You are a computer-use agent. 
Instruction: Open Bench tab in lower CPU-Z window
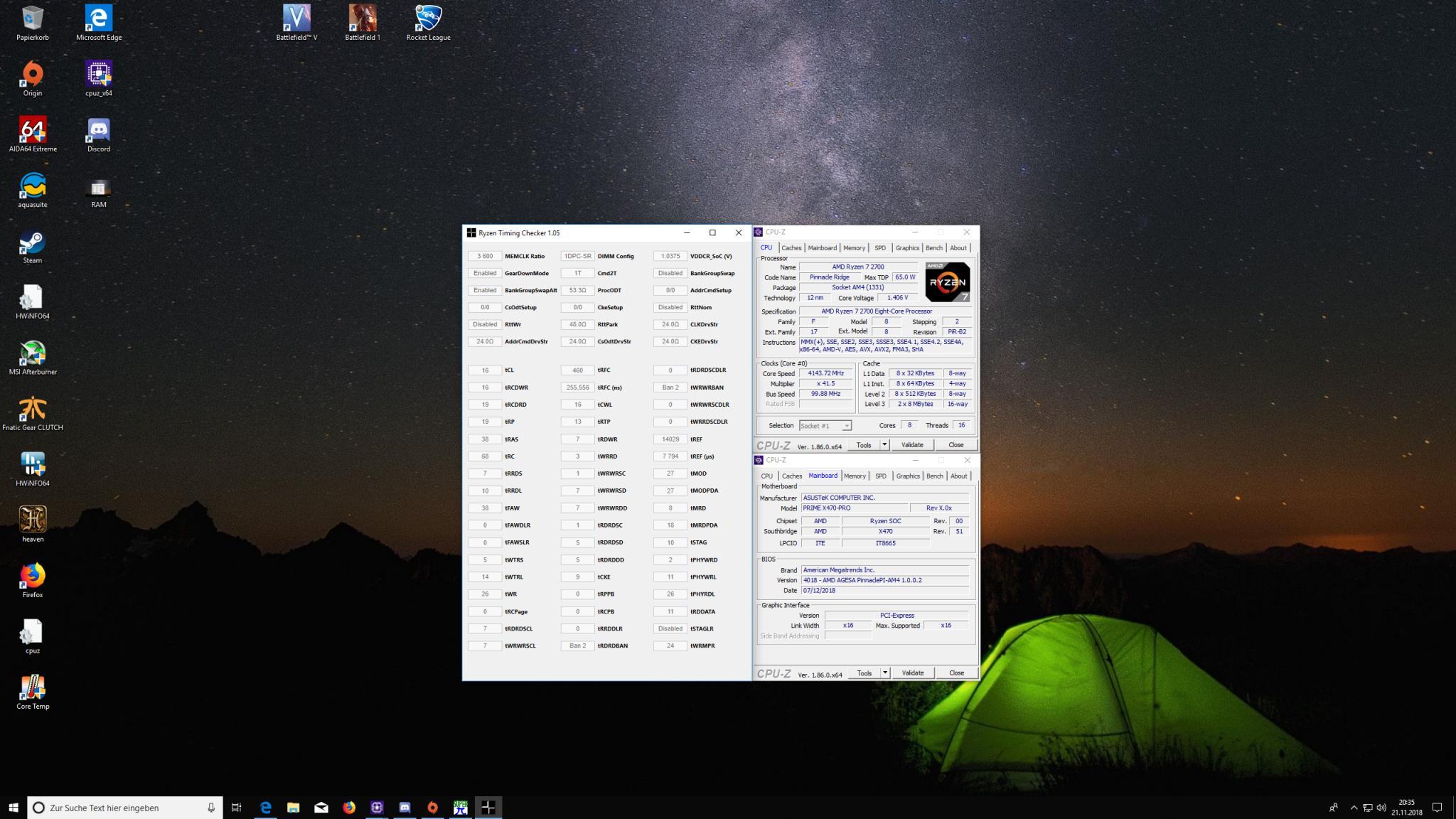pyautogui.click(x=935, y=476)
